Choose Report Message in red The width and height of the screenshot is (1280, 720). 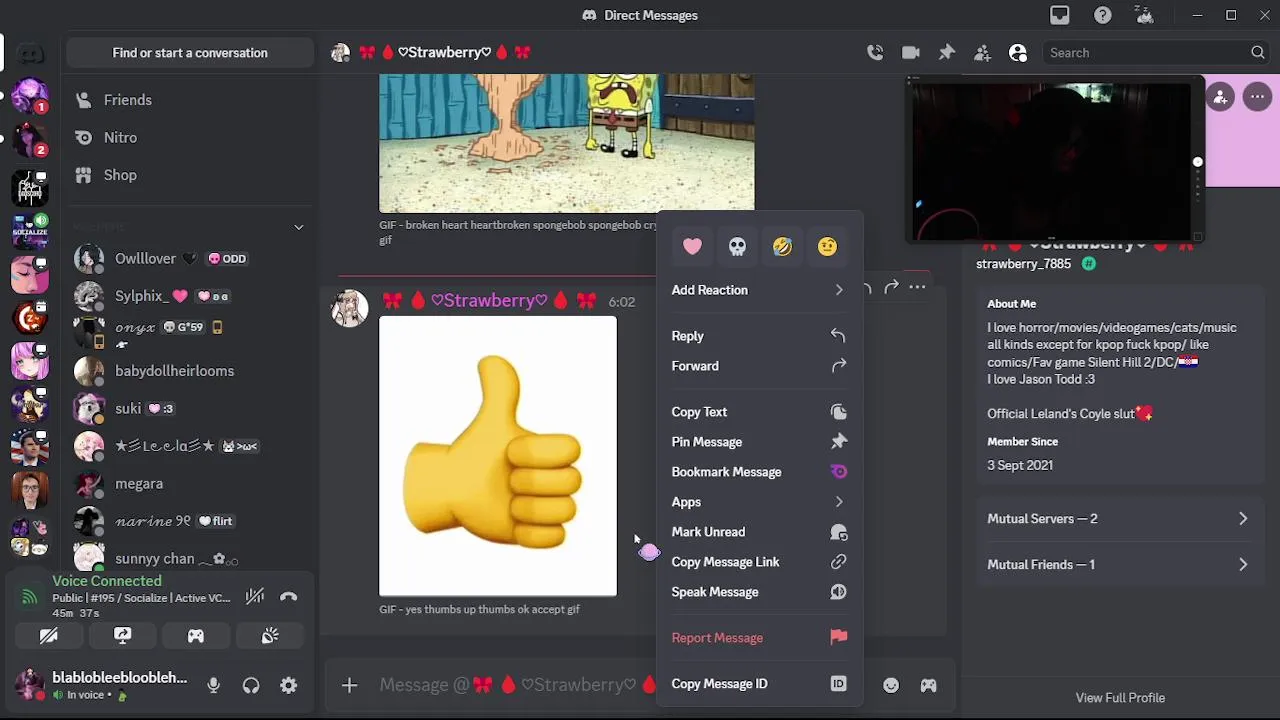759,638
